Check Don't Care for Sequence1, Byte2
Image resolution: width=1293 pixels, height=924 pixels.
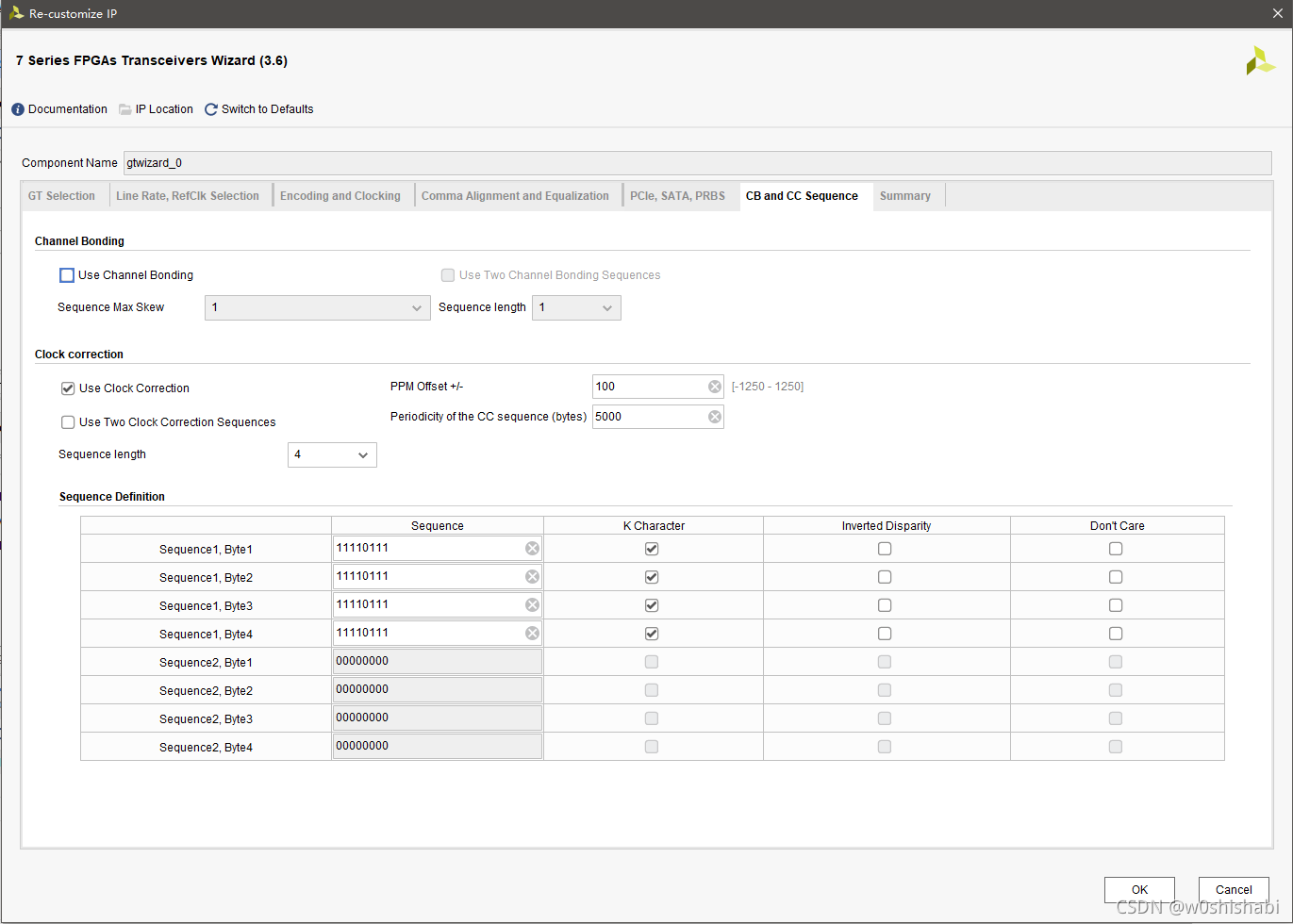coord(1116,577)
